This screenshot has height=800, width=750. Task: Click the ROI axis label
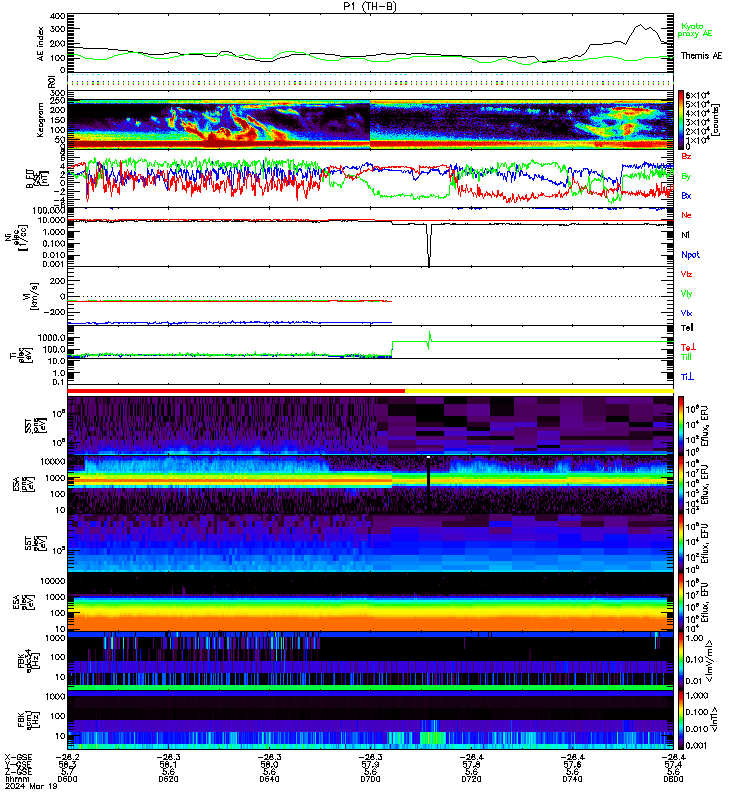pyautogui.click(x=51, y=82)
